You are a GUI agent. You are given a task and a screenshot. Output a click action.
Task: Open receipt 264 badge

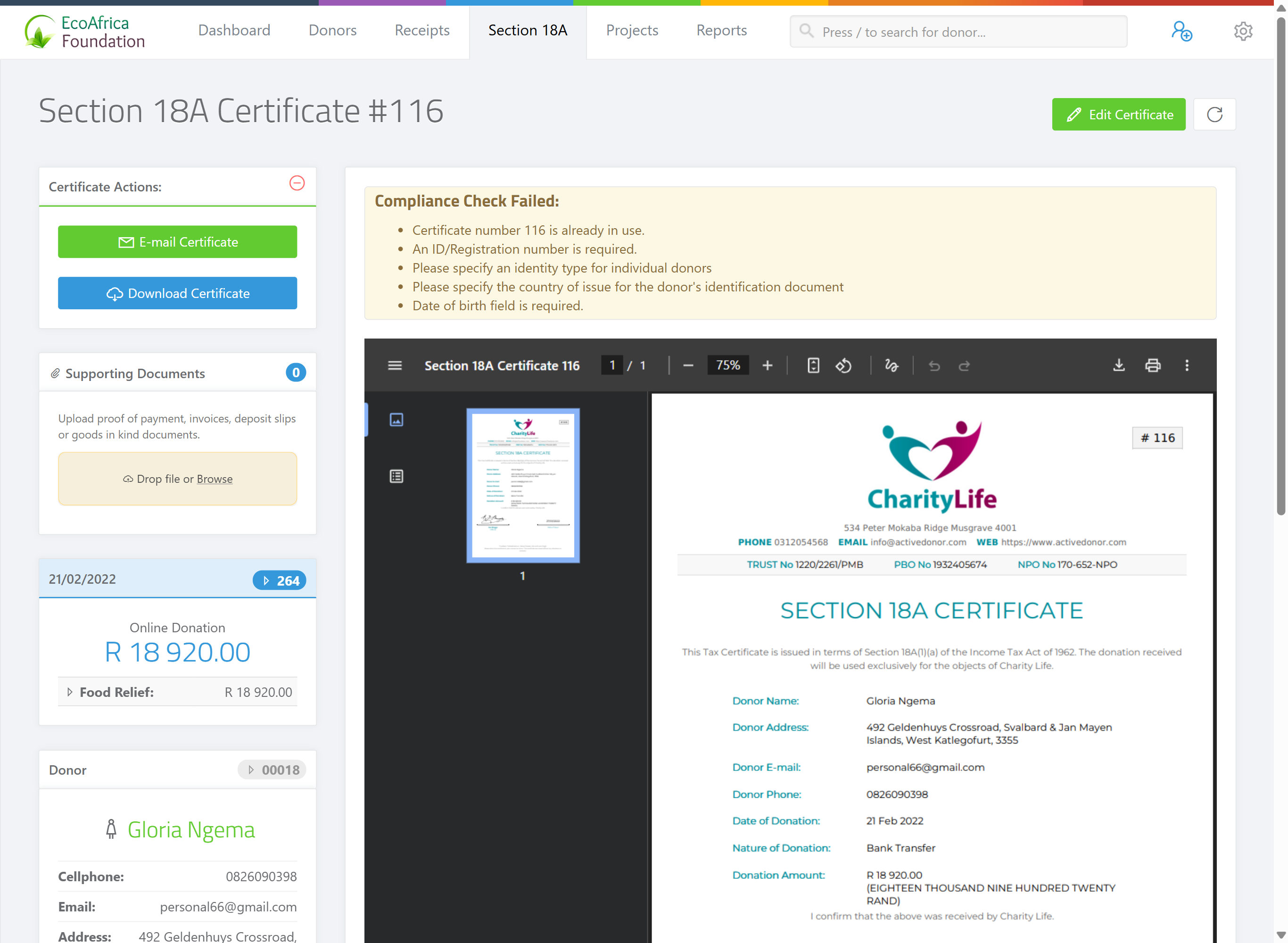point(279,580)
